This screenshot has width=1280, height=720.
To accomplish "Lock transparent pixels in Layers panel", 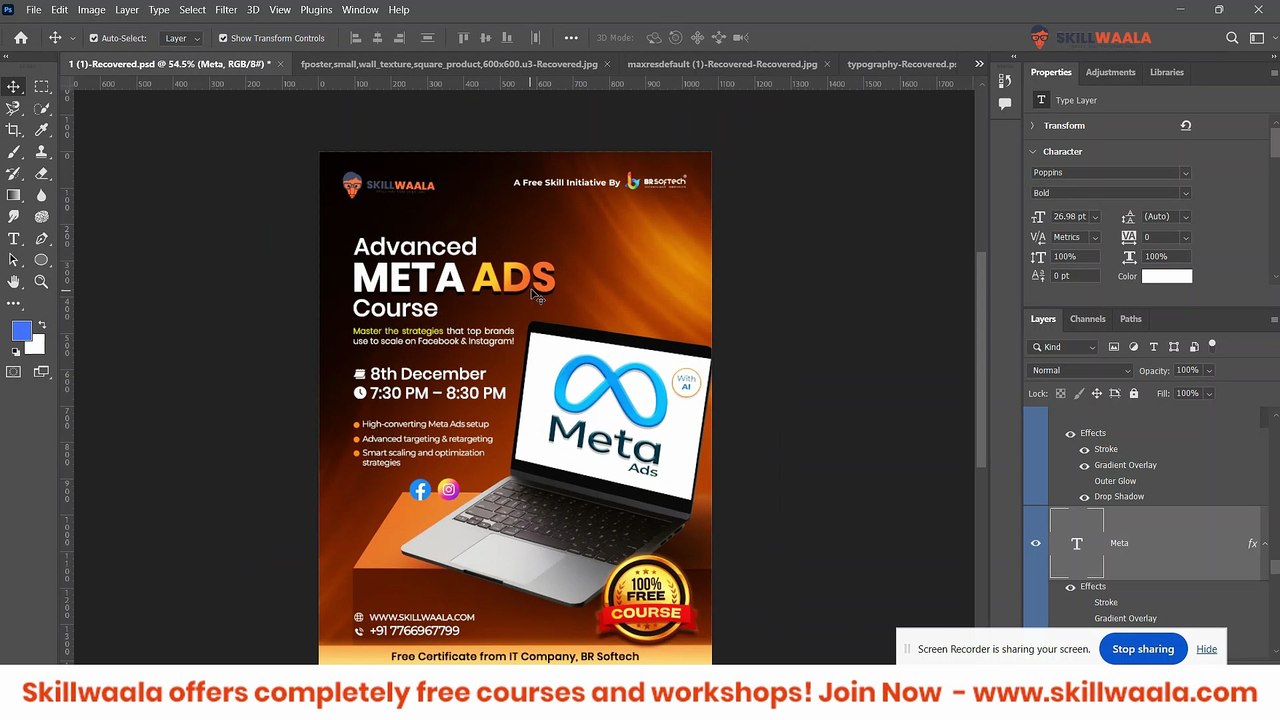I will point(1061,393).
